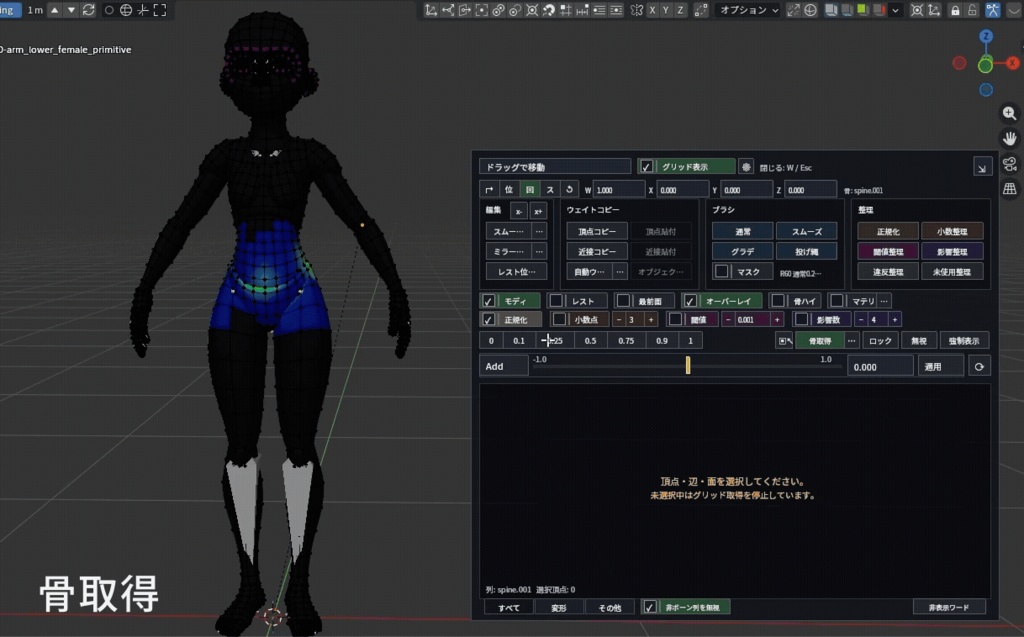Click the viewport gizmo globe icon

pos(810,10)
